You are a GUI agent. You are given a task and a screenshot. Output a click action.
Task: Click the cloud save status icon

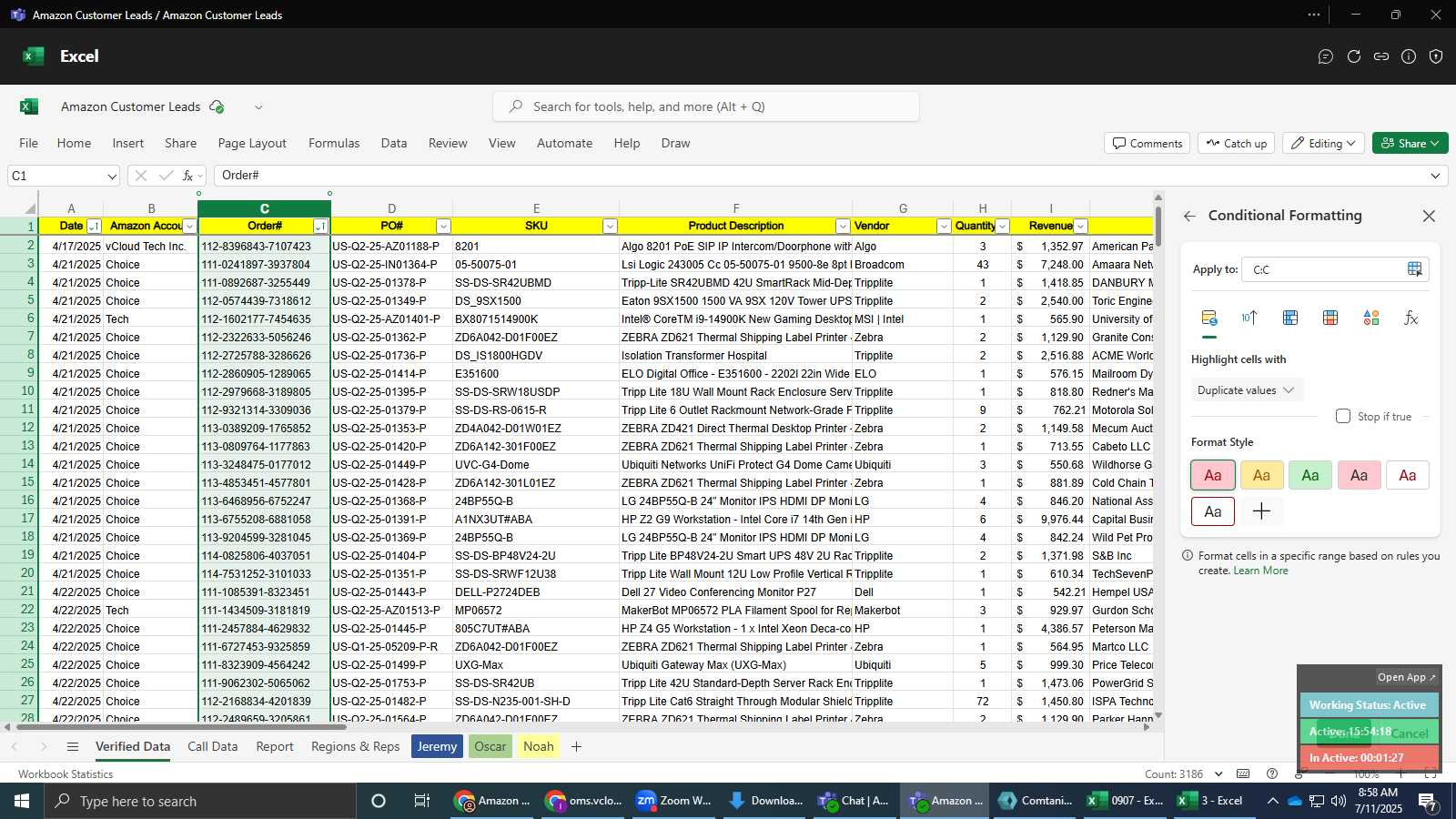pos(217,106)
